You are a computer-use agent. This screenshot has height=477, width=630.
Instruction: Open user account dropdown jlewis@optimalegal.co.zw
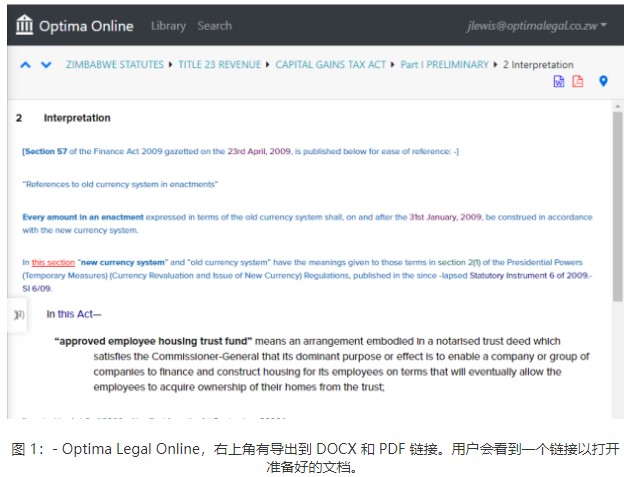(x=536, y=26)
